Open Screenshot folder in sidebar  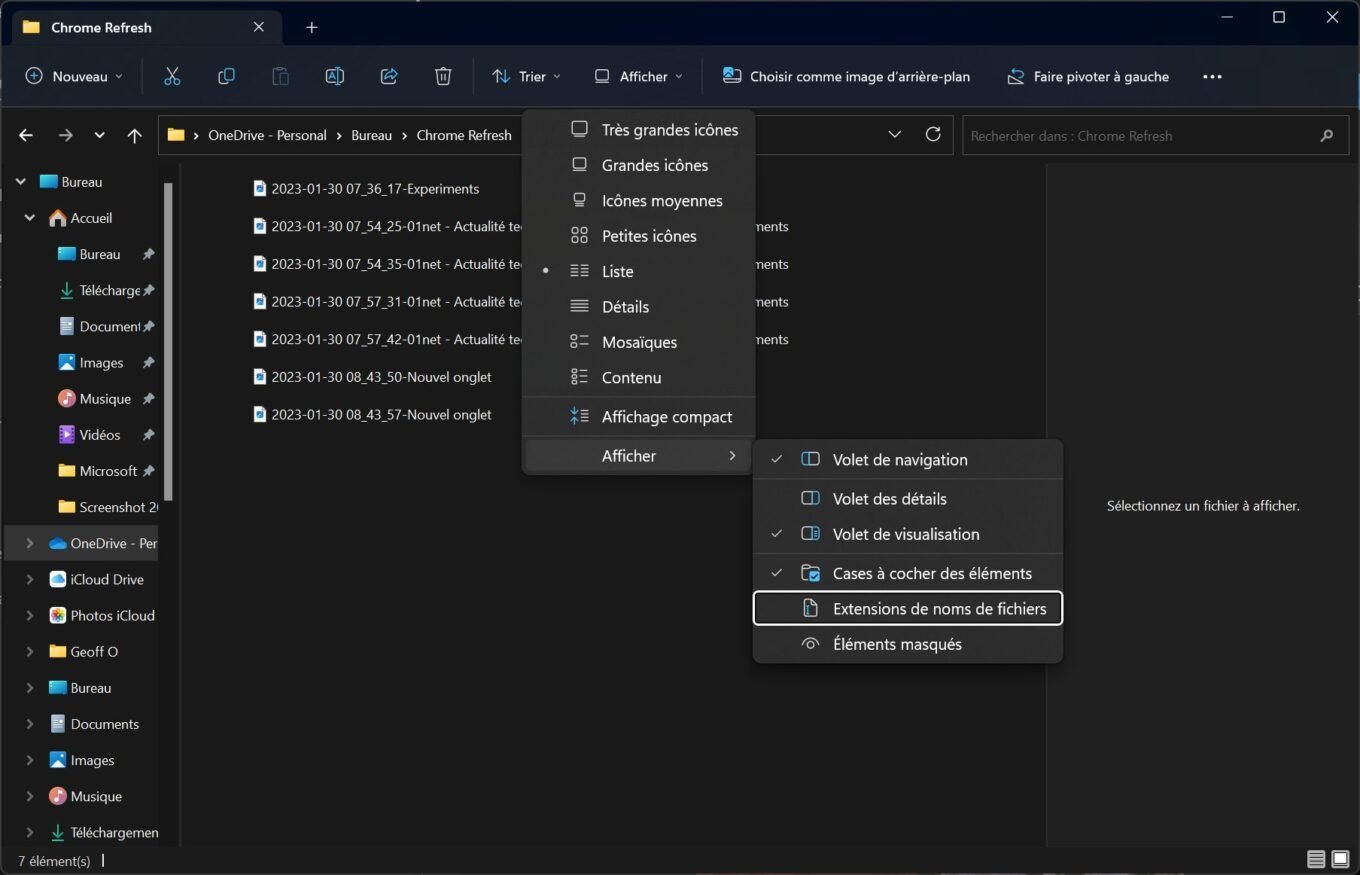pyautogui.click(x=108, y=507)
